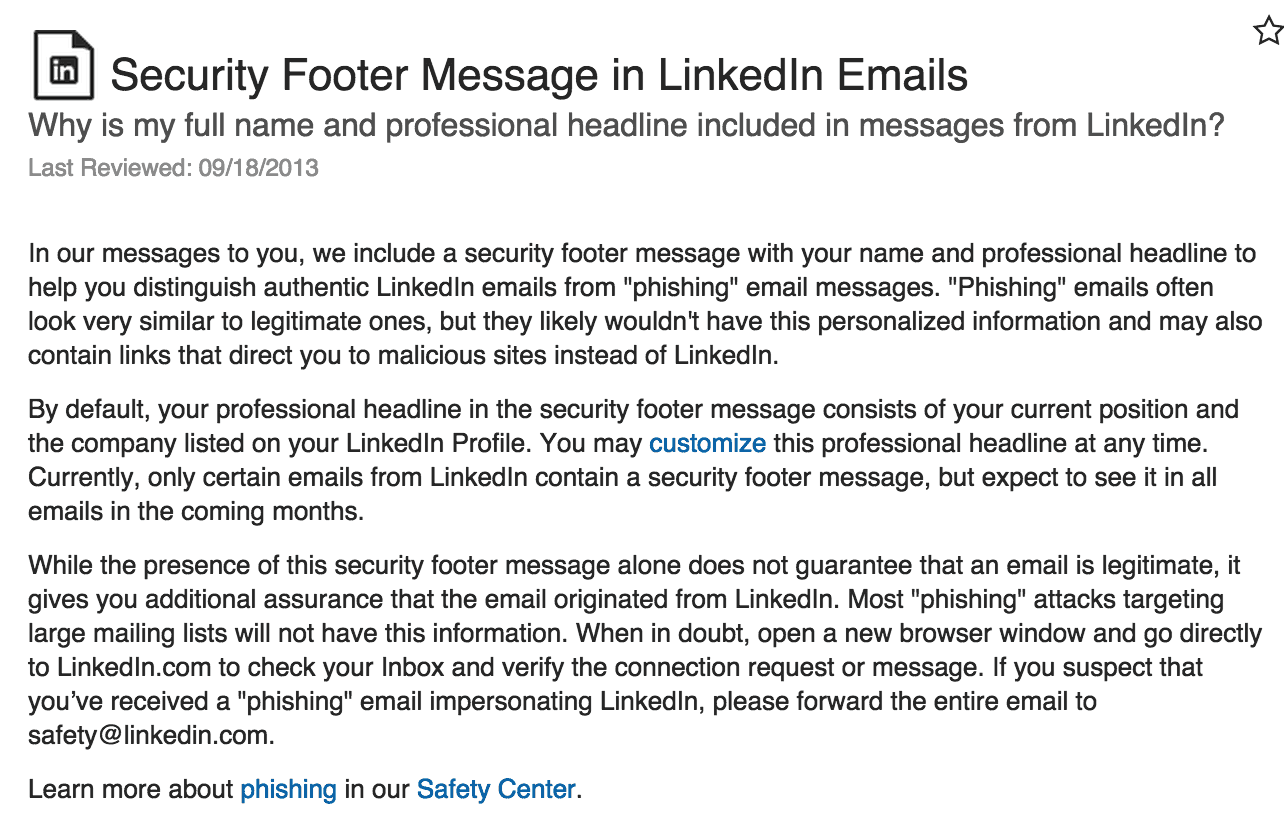Click the Security Footer Message article title
This screenshot has width=1284, height=818.
(538, 76)
